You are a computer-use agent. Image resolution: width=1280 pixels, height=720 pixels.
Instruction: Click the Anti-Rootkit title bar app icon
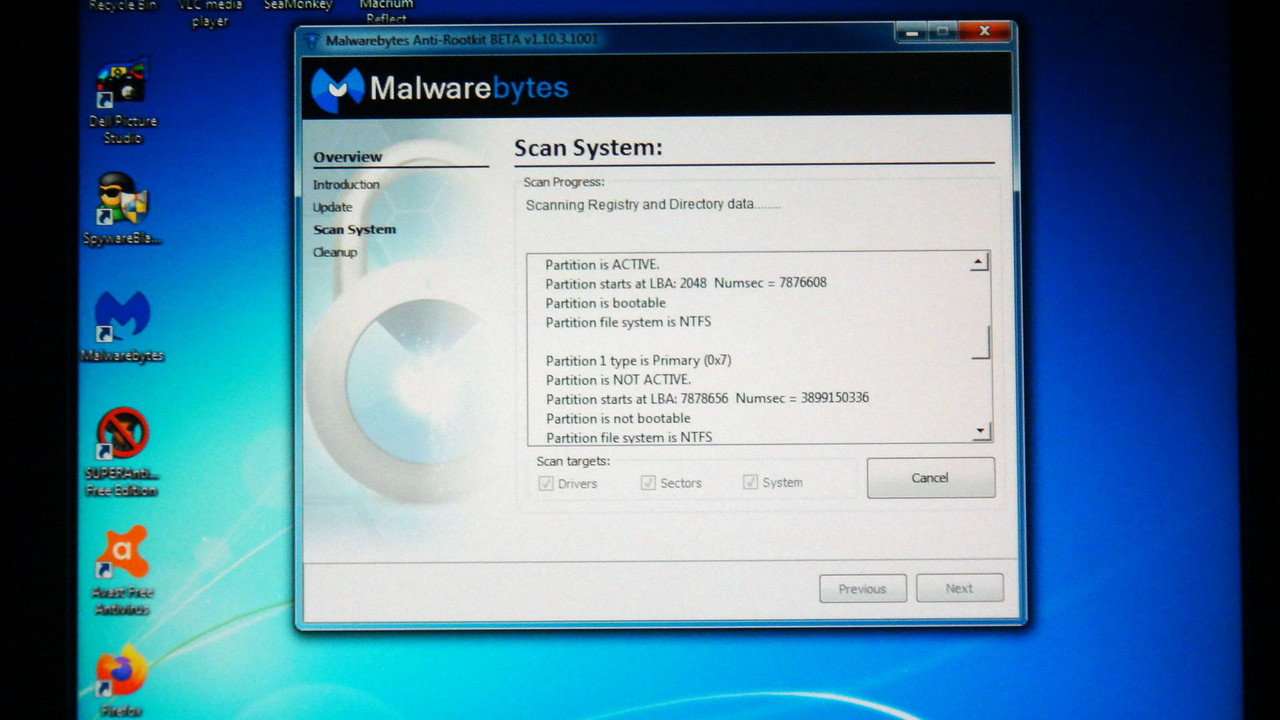tap(312, 40)
